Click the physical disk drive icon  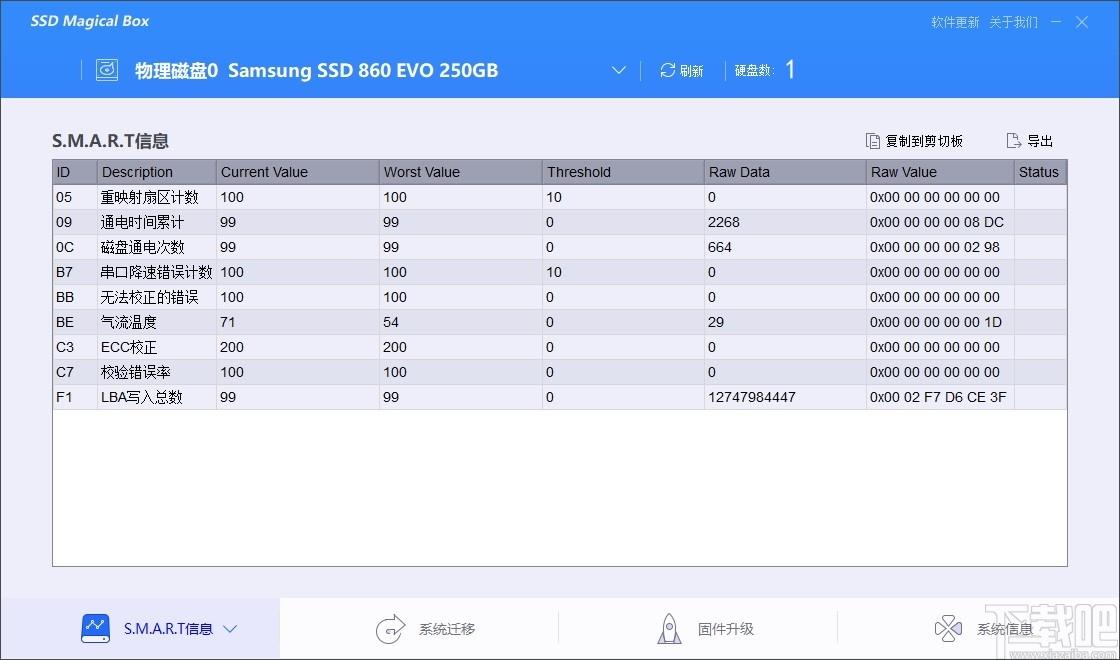(107, 70)
